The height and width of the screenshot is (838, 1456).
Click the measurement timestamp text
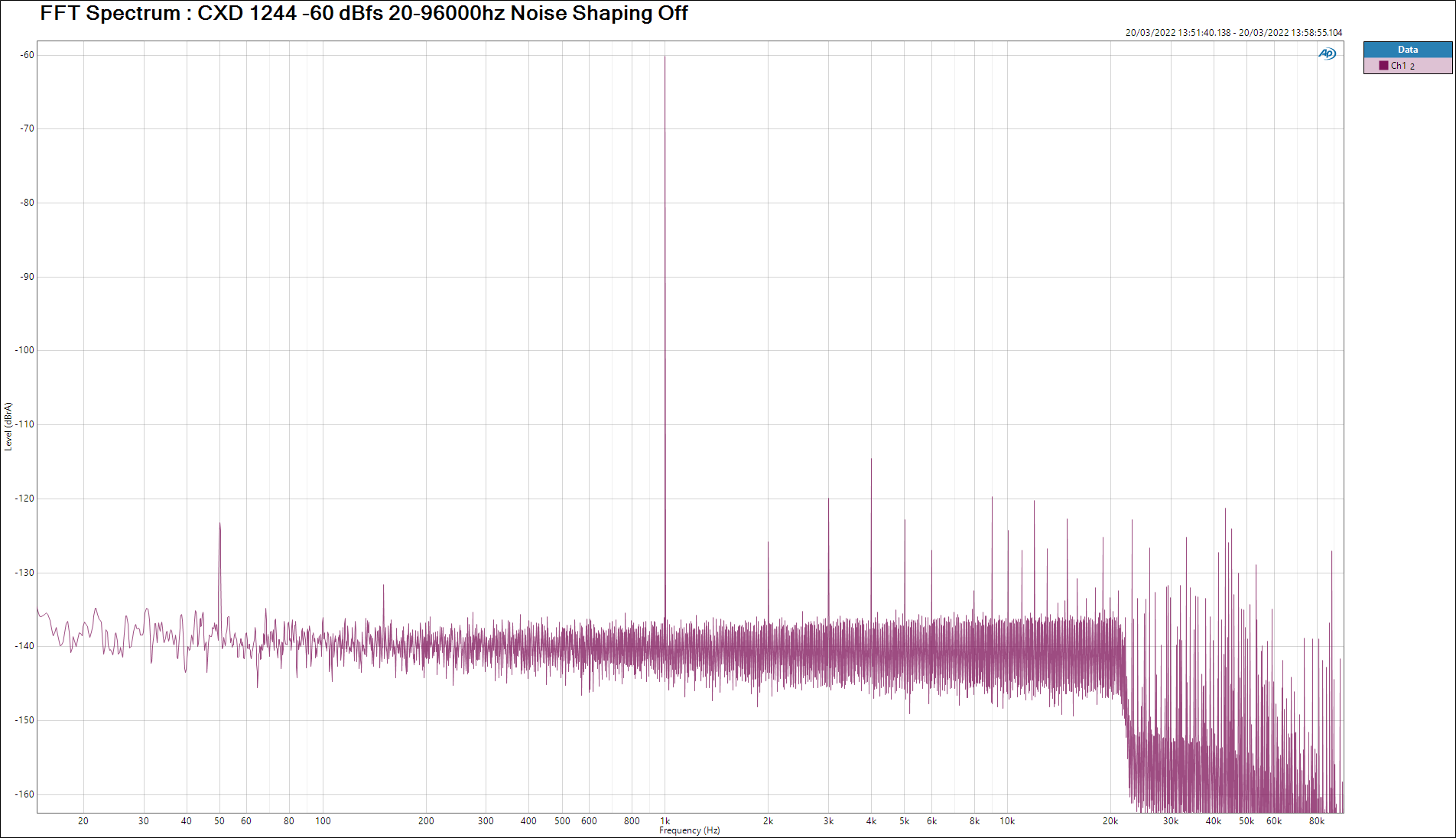tap(1233, 33)
